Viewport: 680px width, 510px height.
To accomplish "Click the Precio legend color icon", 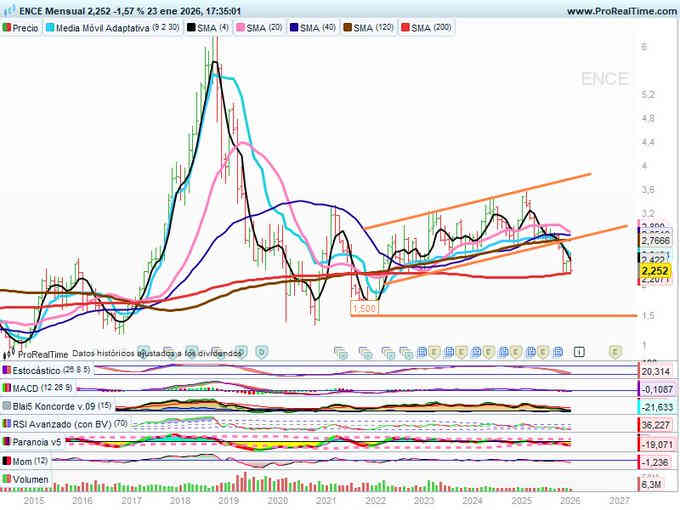I will pos(9,29).
